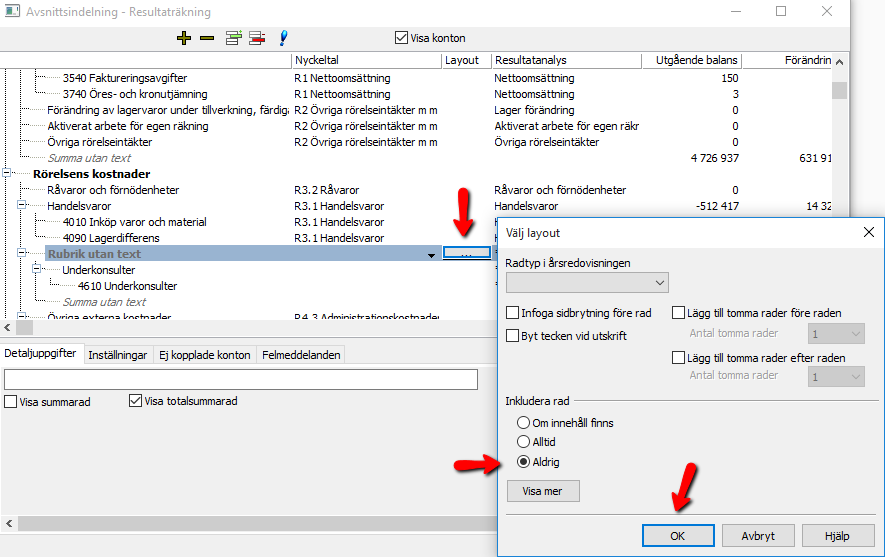Click the Hjälp button
This screenshot has height=557, width=885.
click(x=837, y=536)
